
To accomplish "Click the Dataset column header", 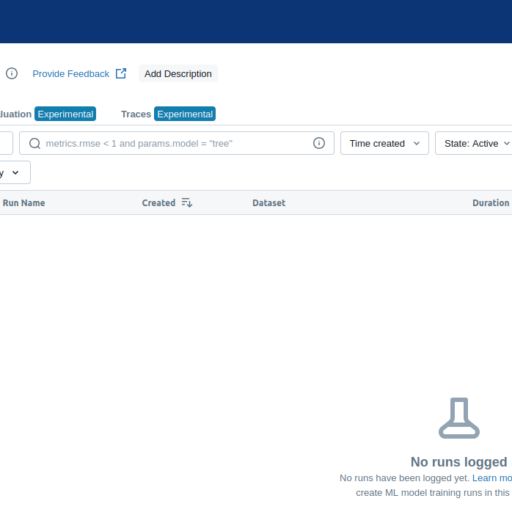I will coord(269,203).
